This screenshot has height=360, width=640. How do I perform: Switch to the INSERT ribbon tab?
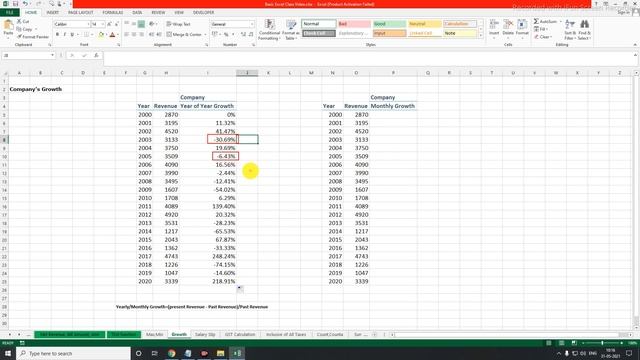(x=52, y=13)
